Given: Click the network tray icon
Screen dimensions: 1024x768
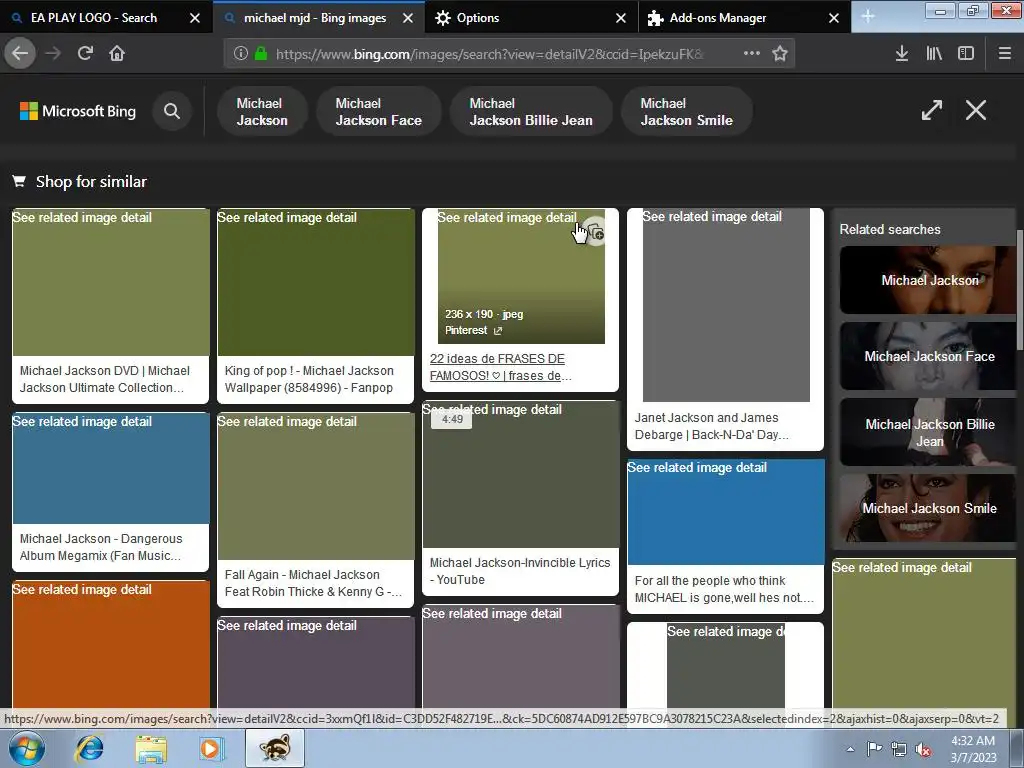Looking at the screenshot, I should point(899,749).
